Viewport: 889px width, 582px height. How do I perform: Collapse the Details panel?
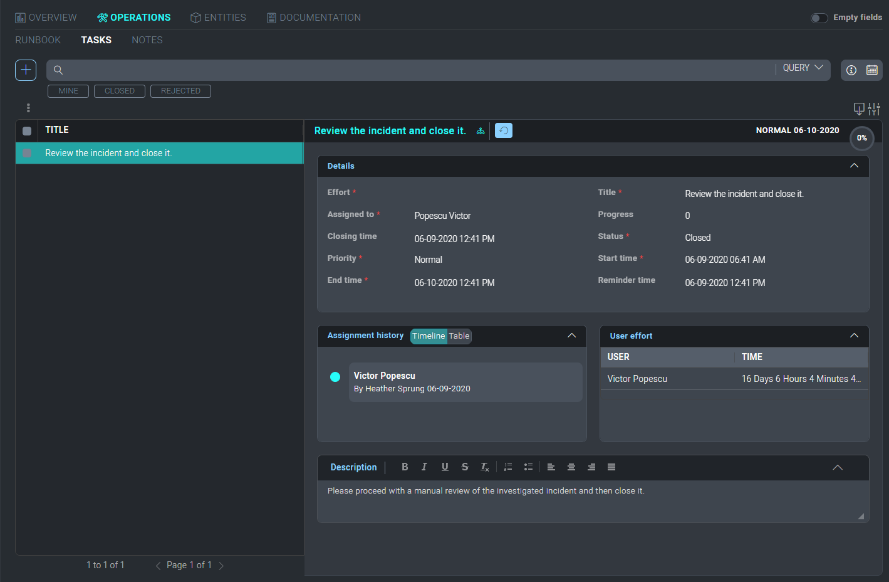pos(854,166)
